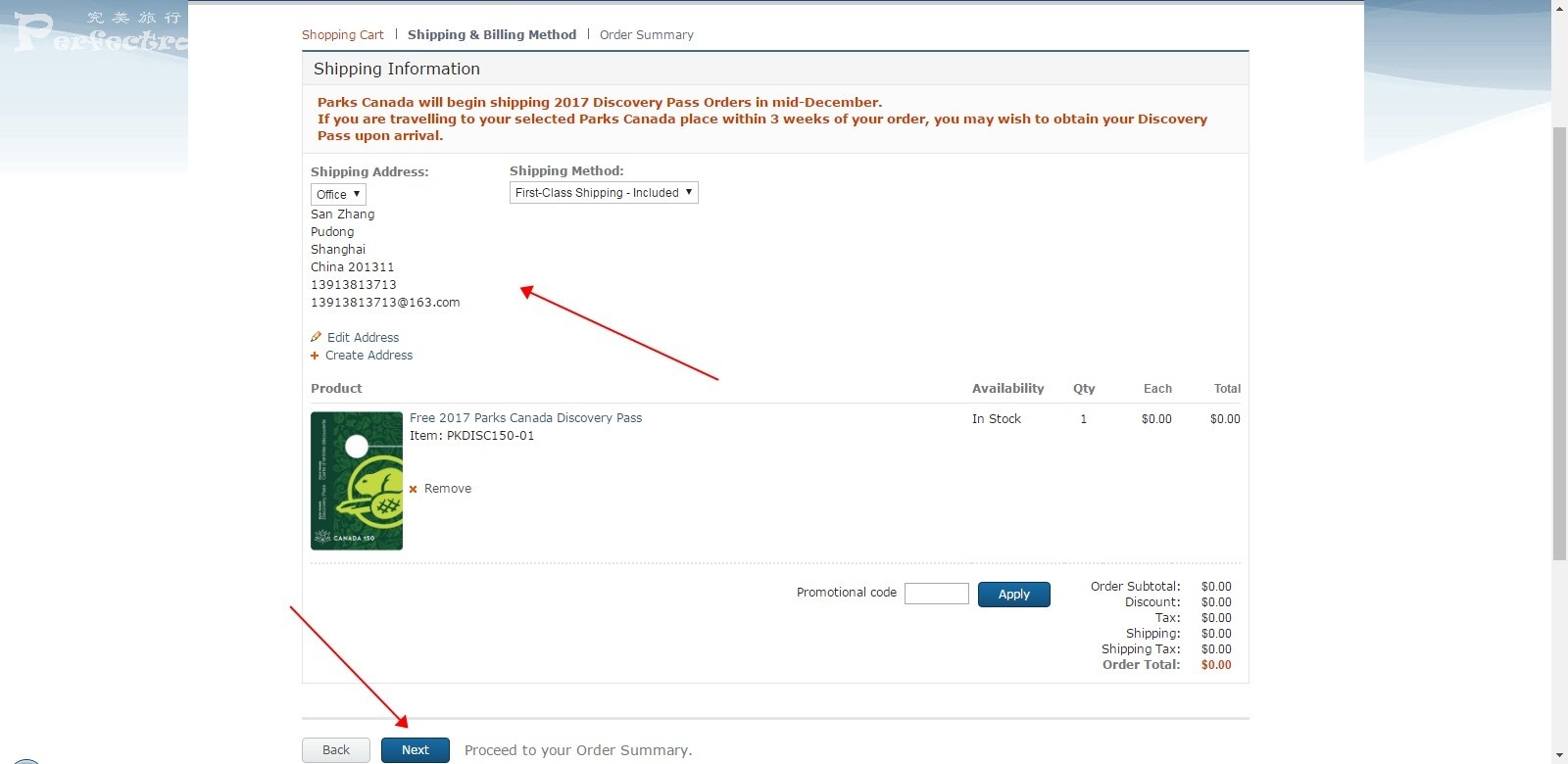1568x764 pixels.
Task: Open the First-Class Shipping method dropdown
Action: 604,193
